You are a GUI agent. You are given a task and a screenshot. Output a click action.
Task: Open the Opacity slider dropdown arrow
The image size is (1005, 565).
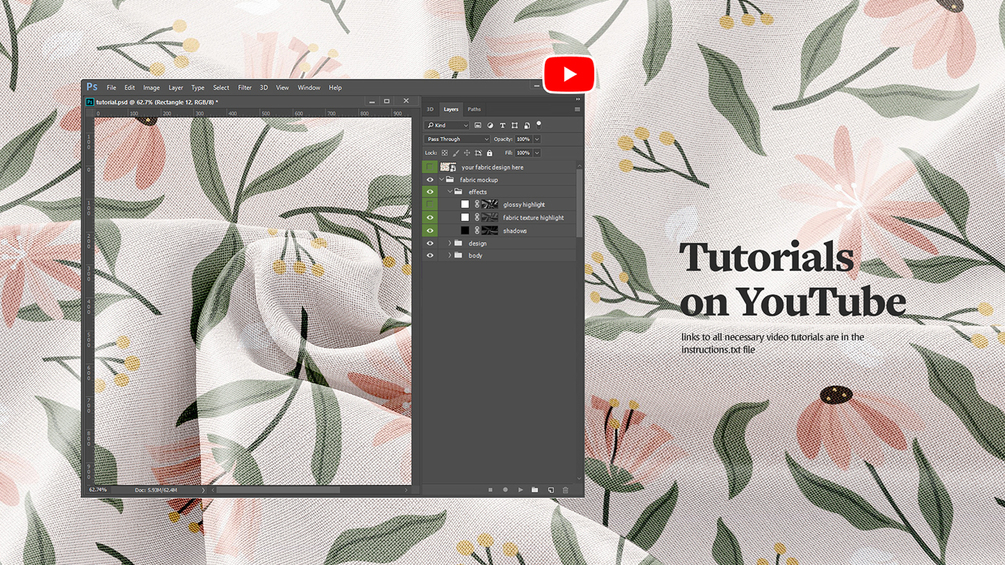coord(537,139)
